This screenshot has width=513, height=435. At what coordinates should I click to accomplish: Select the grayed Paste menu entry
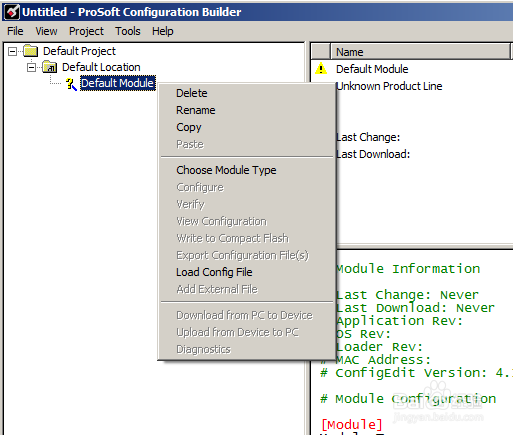tap(190, 144)
